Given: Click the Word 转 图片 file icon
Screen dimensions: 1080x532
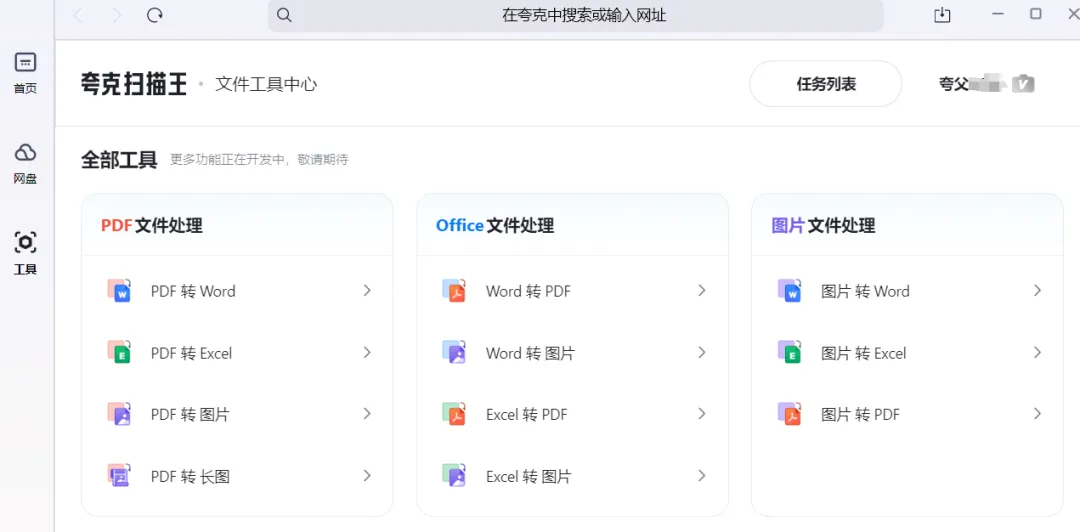Looking at the screenshot, I should (454, 353).
